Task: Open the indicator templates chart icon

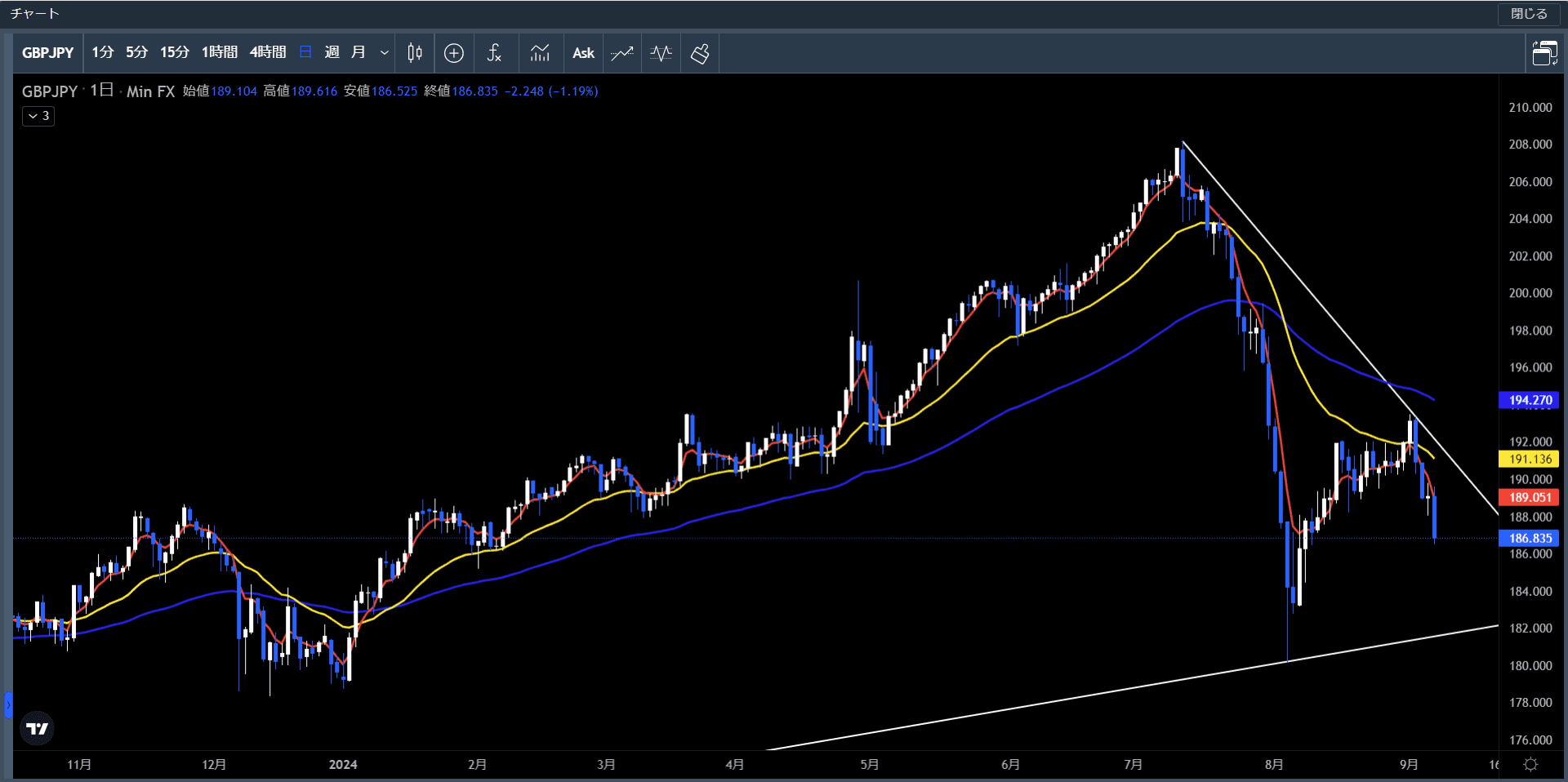Action: (540, 53)
